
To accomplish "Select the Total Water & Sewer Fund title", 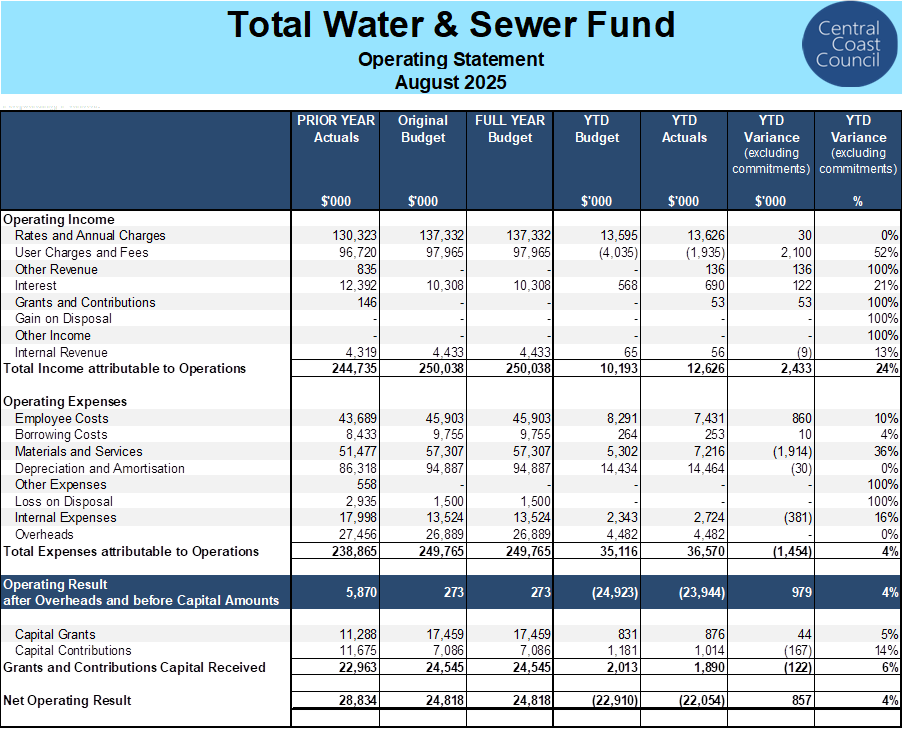I will (451, 24).
